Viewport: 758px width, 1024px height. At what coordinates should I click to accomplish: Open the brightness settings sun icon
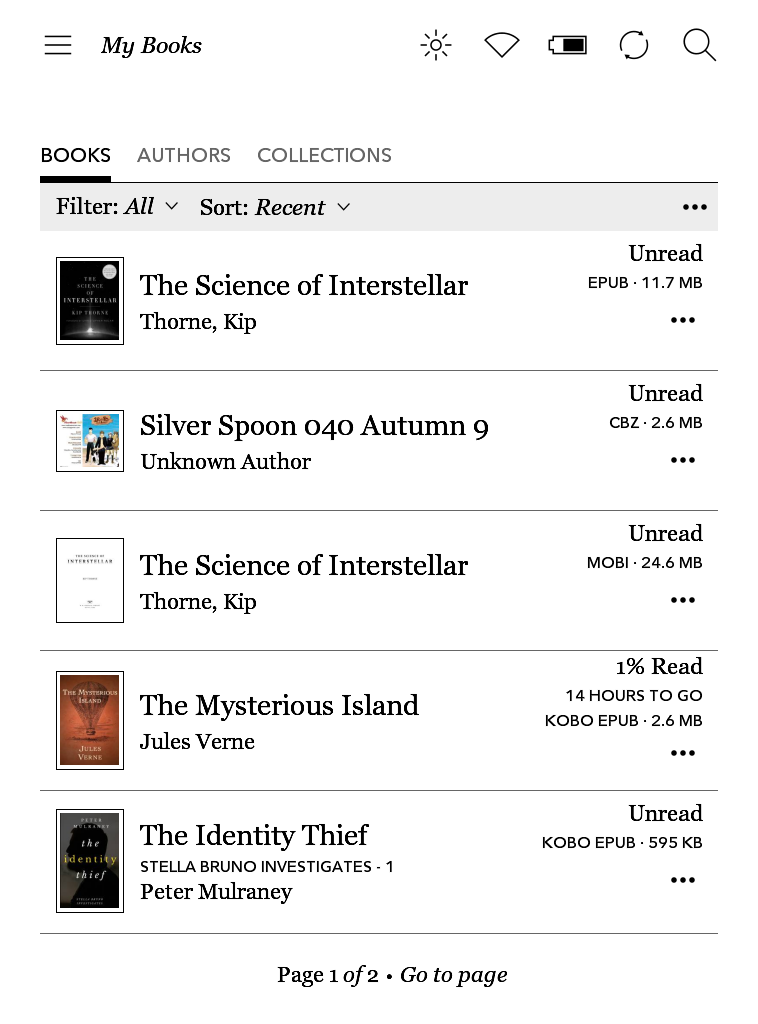click(436, 45)
